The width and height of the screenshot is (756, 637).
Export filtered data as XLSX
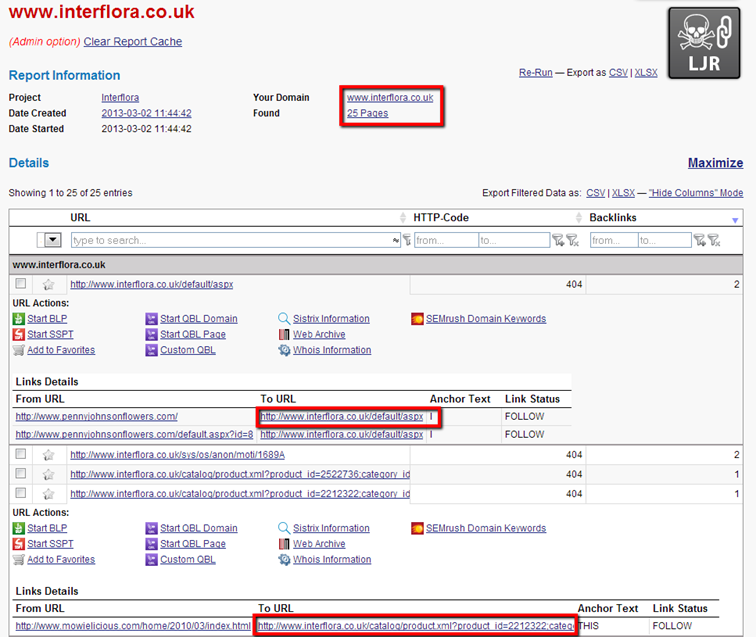[623, 193]
